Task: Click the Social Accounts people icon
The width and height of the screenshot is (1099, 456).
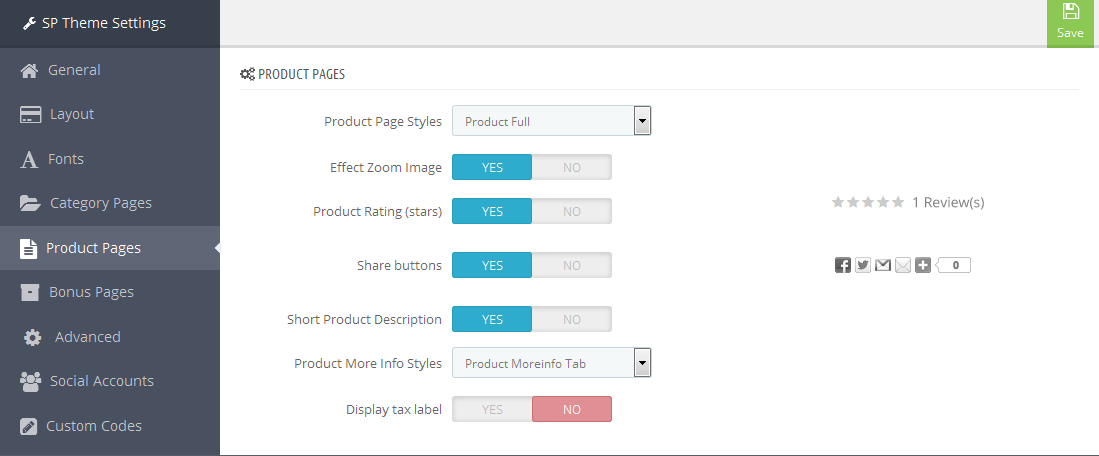Action: click(30, 382)
